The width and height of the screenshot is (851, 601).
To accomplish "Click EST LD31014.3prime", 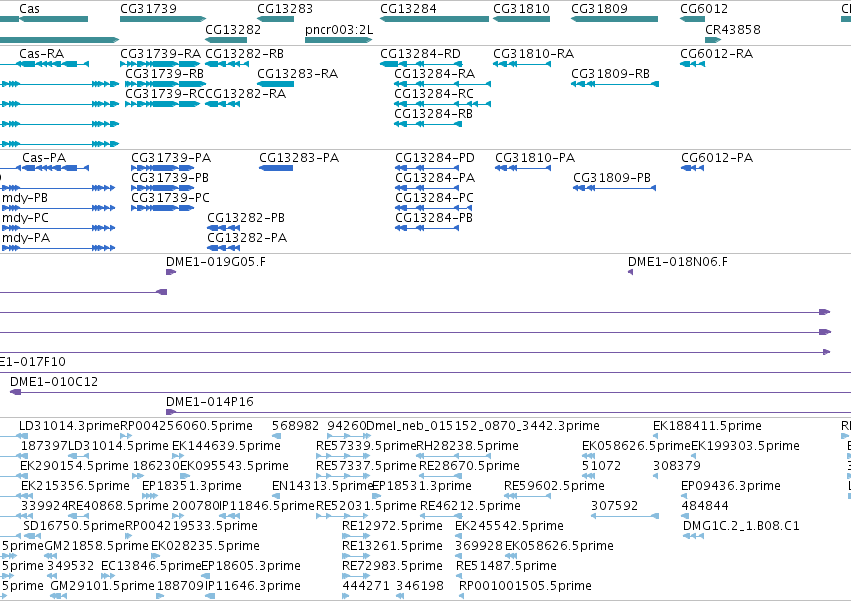I will [69, 426].
